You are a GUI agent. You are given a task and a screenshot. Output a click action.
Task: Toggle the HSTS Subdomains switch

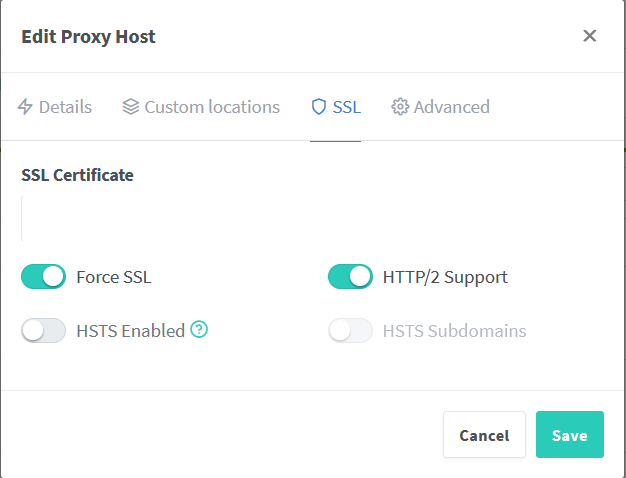[x=350, y=331]
